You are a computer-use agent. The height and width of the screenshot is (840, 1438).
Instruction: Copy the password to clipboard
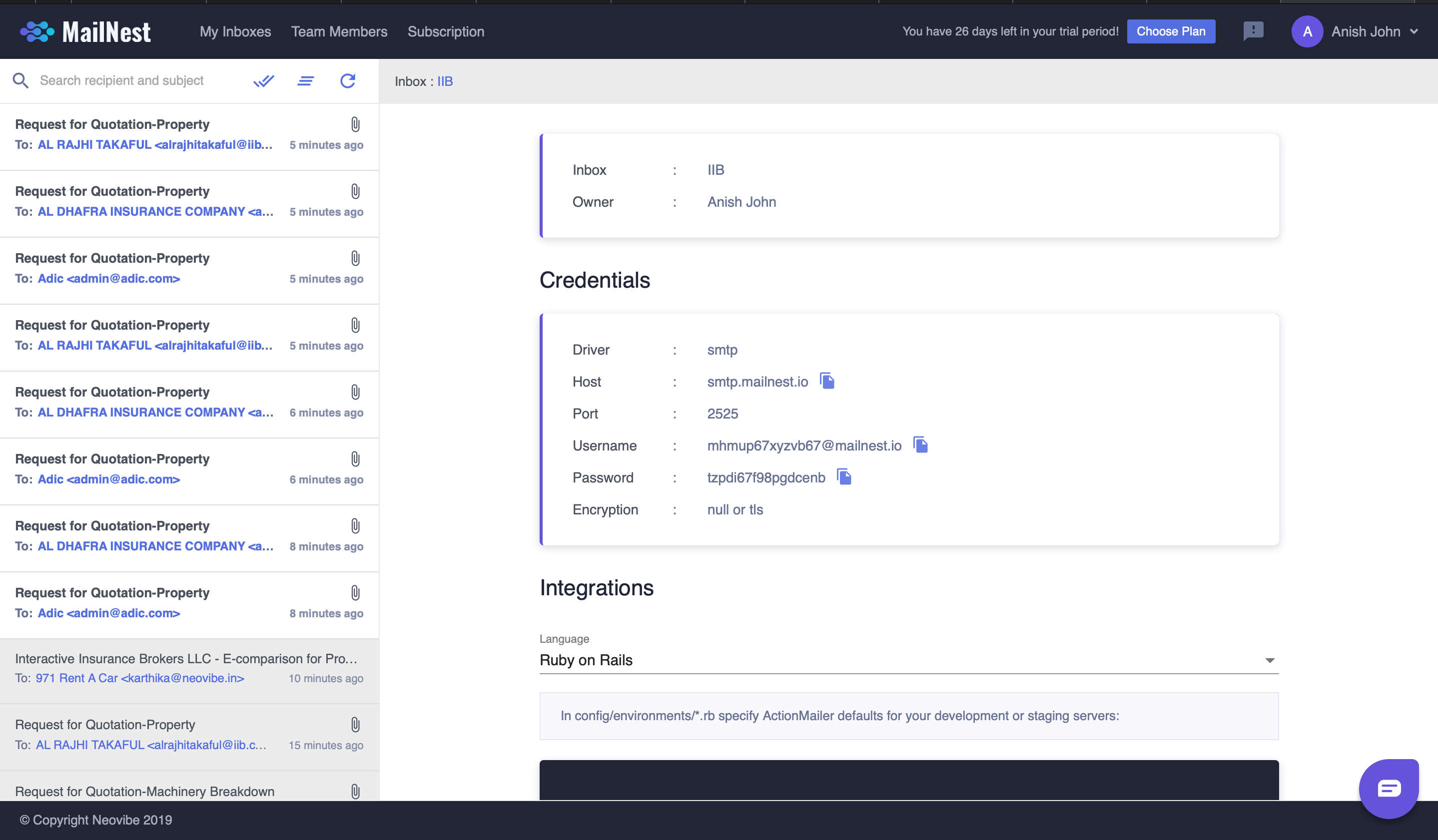point(844,477)
